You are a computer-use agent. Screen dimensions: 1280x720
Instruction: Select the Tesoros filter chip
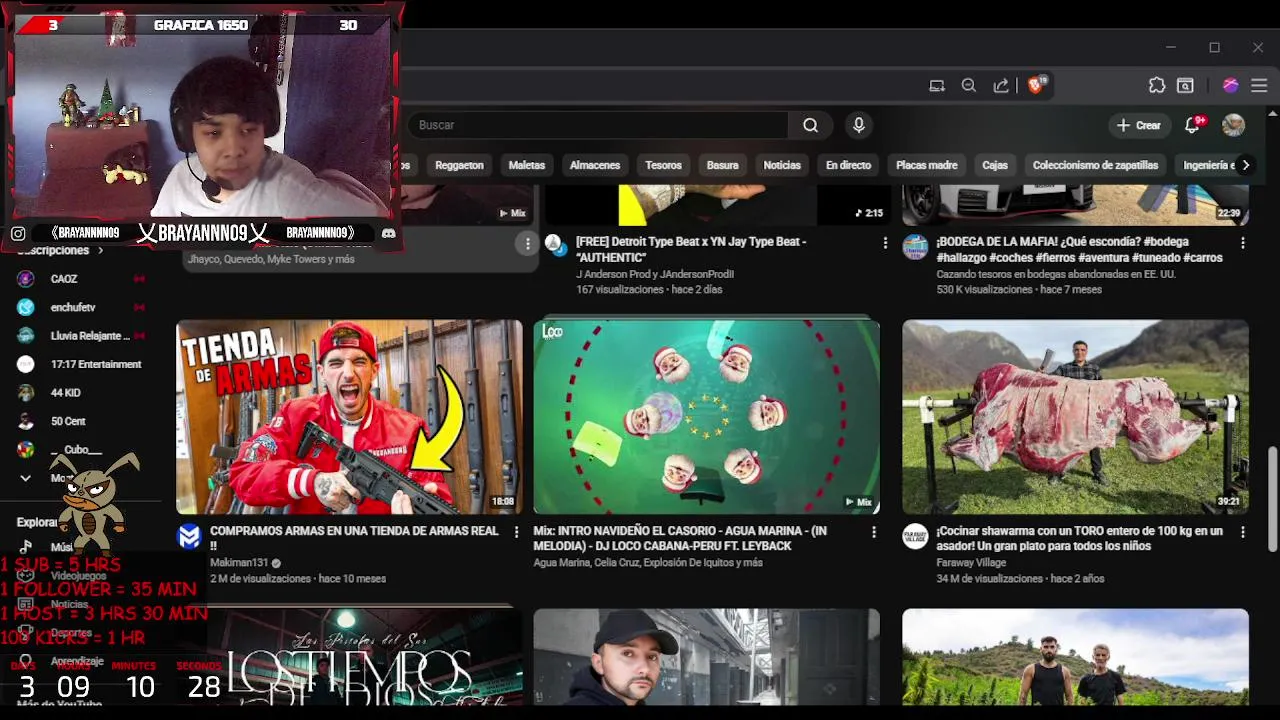point(663,165)
